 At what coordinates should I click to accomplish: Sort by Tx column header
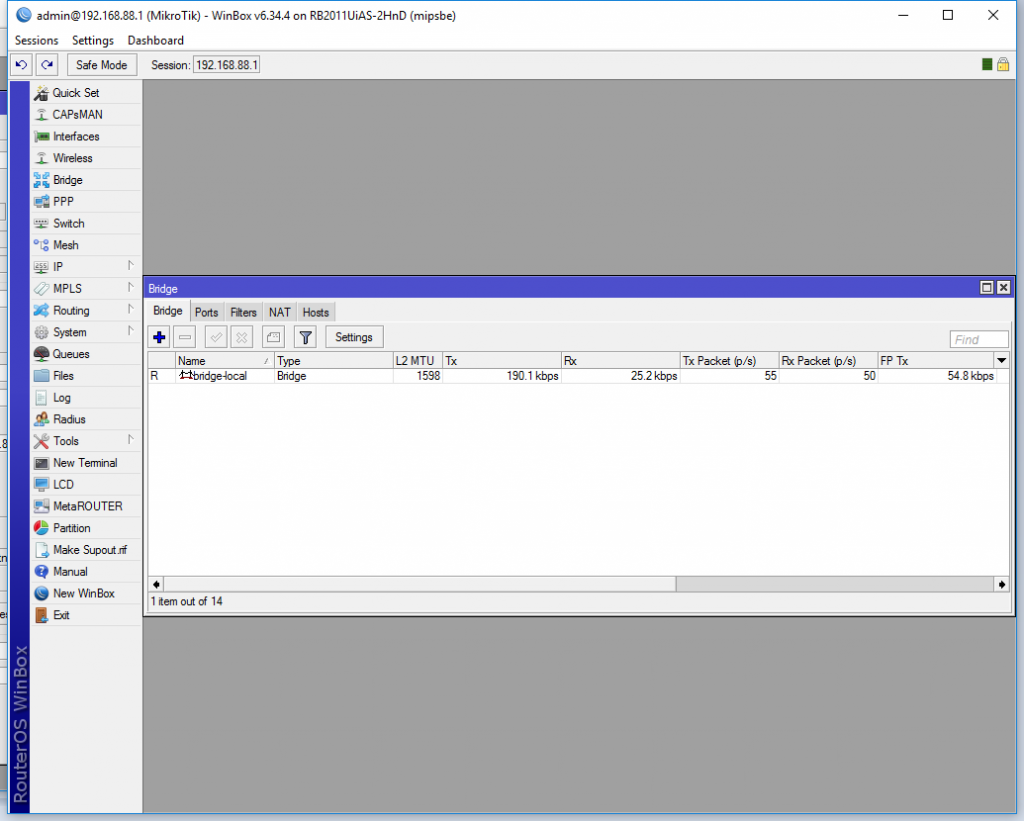(x=502, y=361)
